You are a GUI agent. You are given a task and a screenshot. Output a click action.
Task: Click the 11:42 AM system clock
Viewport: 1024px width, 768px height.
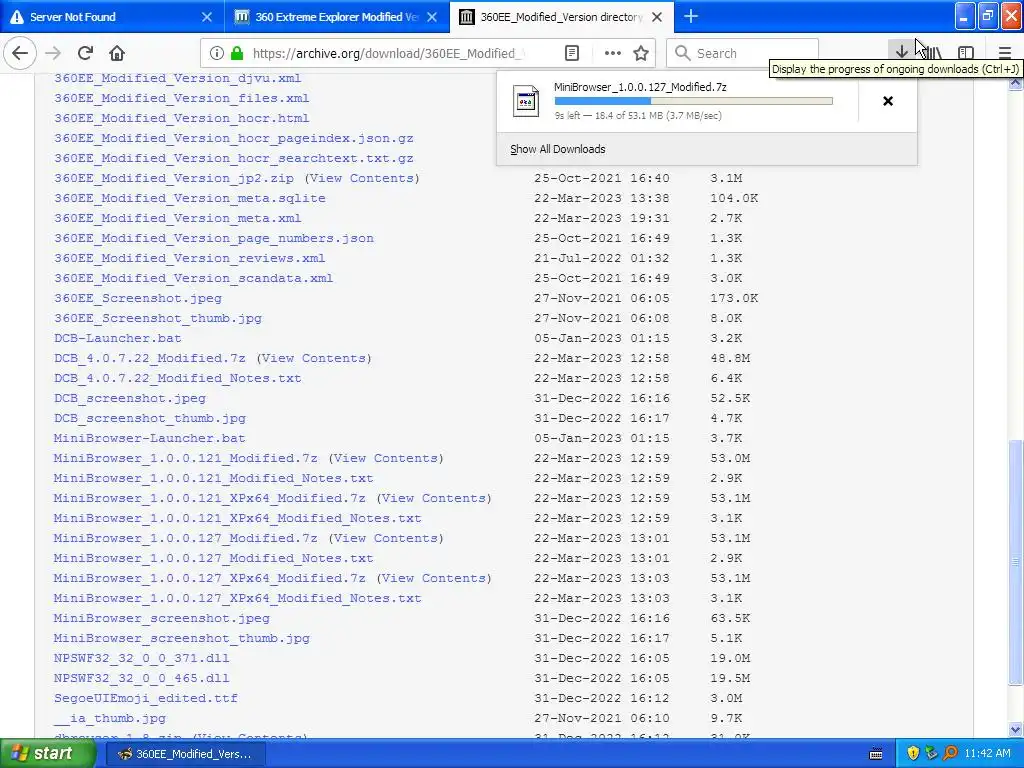click(987, 754)
